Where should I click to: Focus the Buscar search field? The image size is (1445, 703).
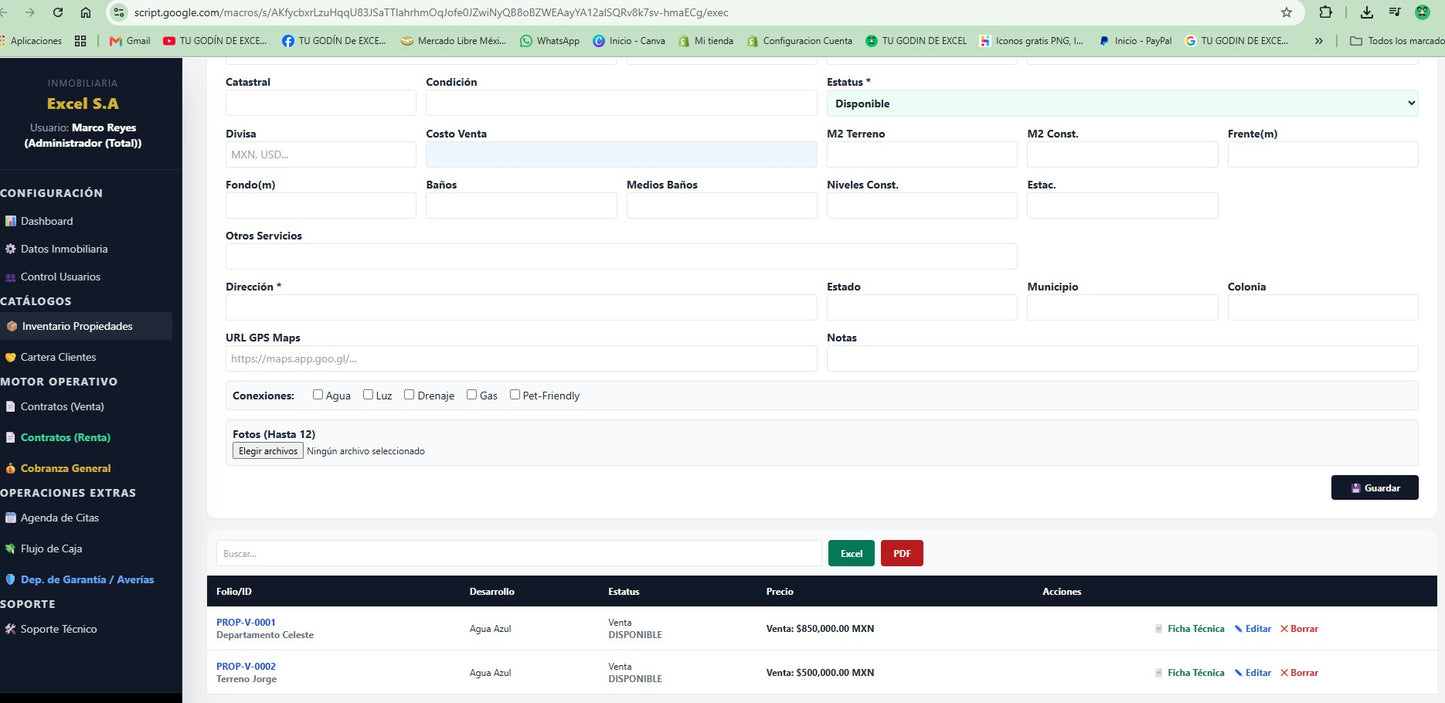click(519, 553)
